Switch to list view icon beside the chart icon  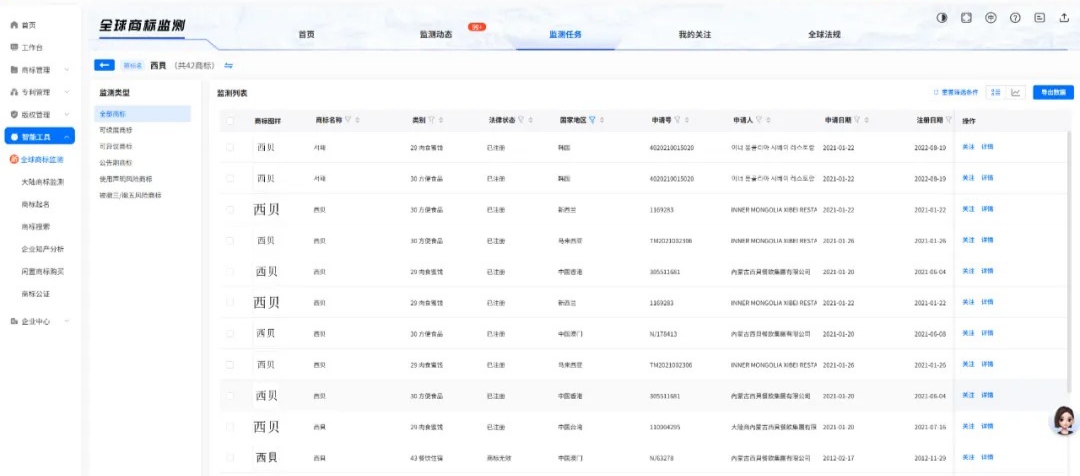(x=996, y=92)
